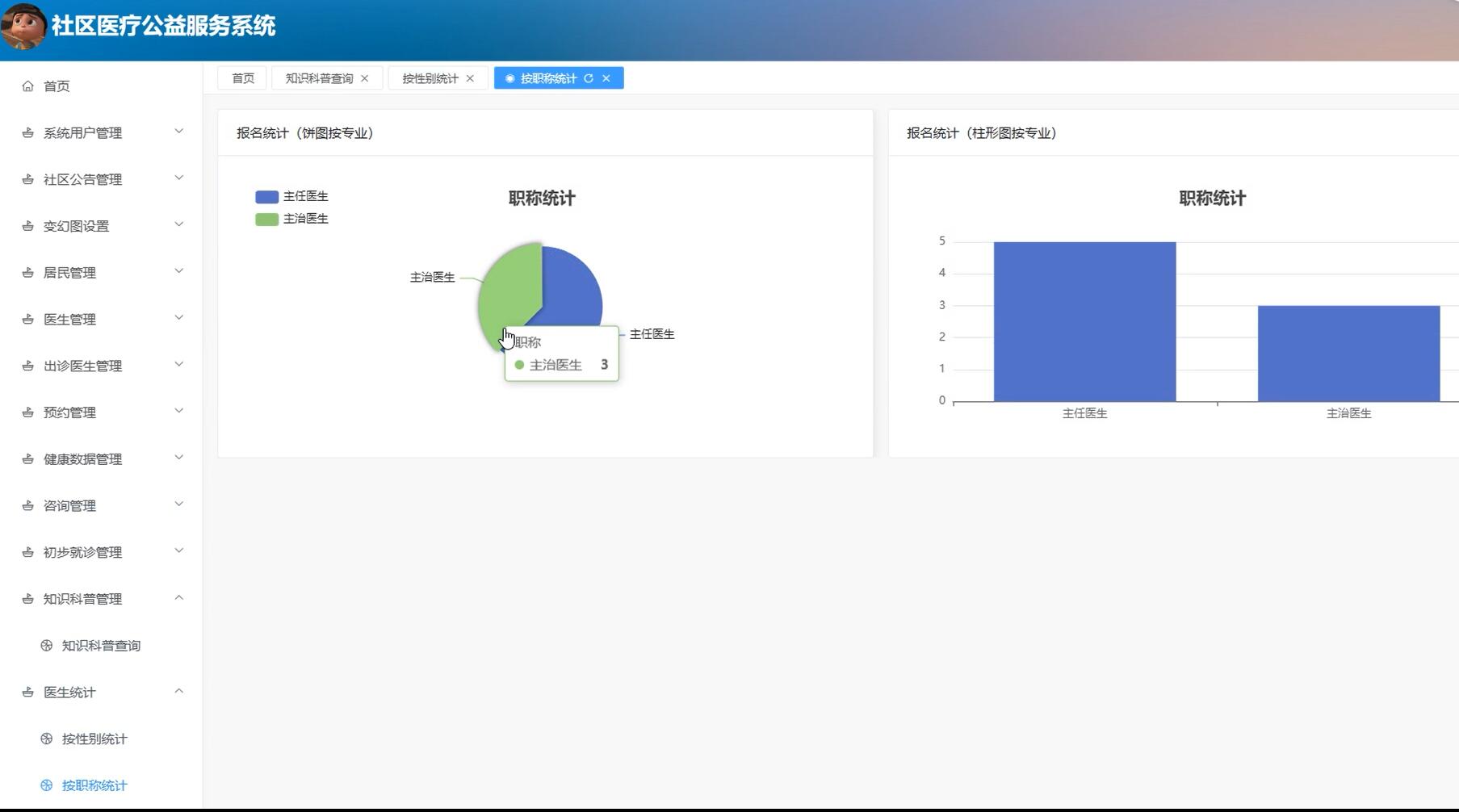The height and width of the screenshot is (812, 1459).
Task: Switch to the 首页 tab
Action: [241, 77]
